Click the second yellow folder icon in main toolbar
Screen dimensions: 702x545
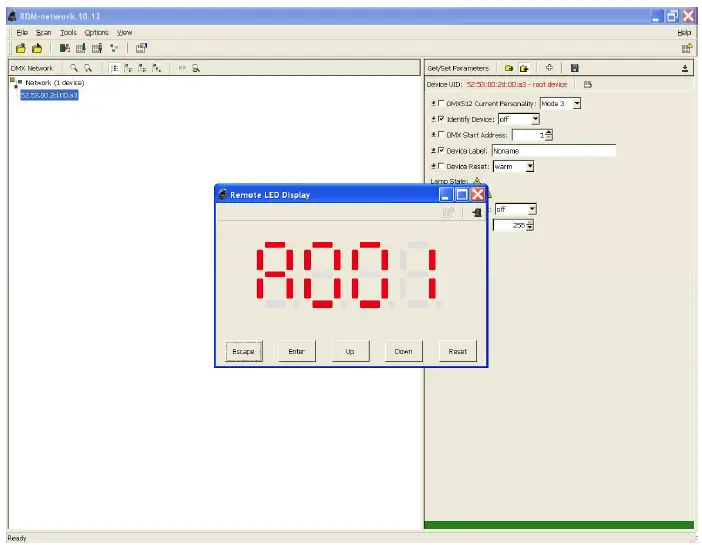pos(37,48)
